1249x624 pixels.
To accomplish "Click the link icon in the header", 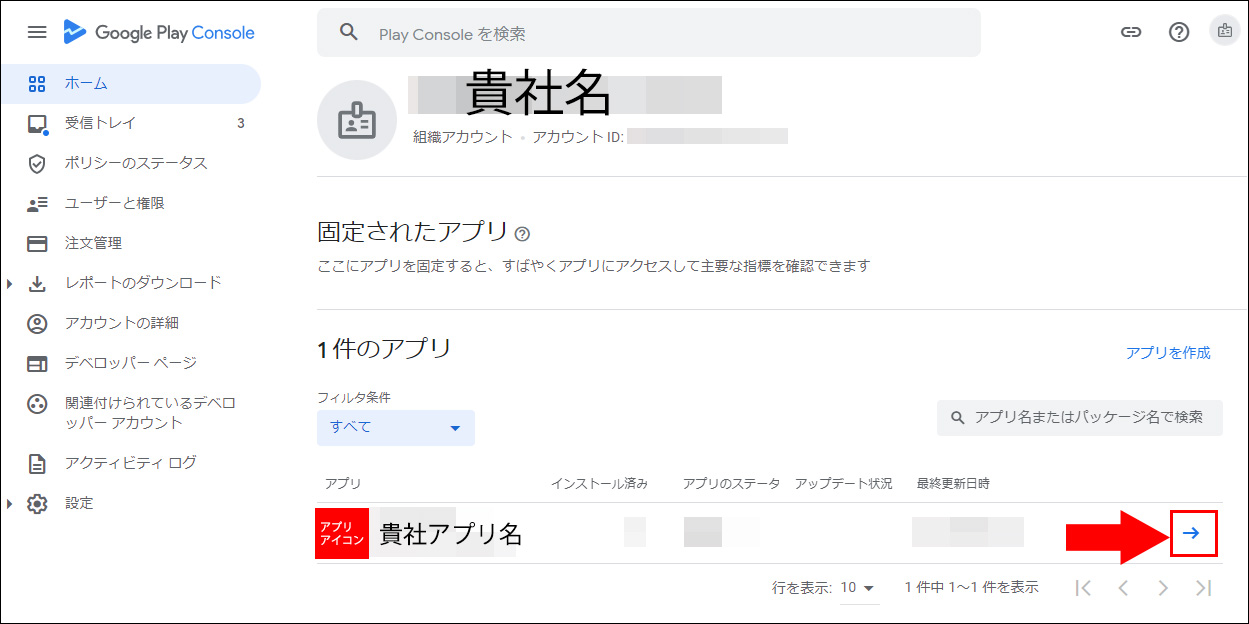I will (x=1131, y=32).
